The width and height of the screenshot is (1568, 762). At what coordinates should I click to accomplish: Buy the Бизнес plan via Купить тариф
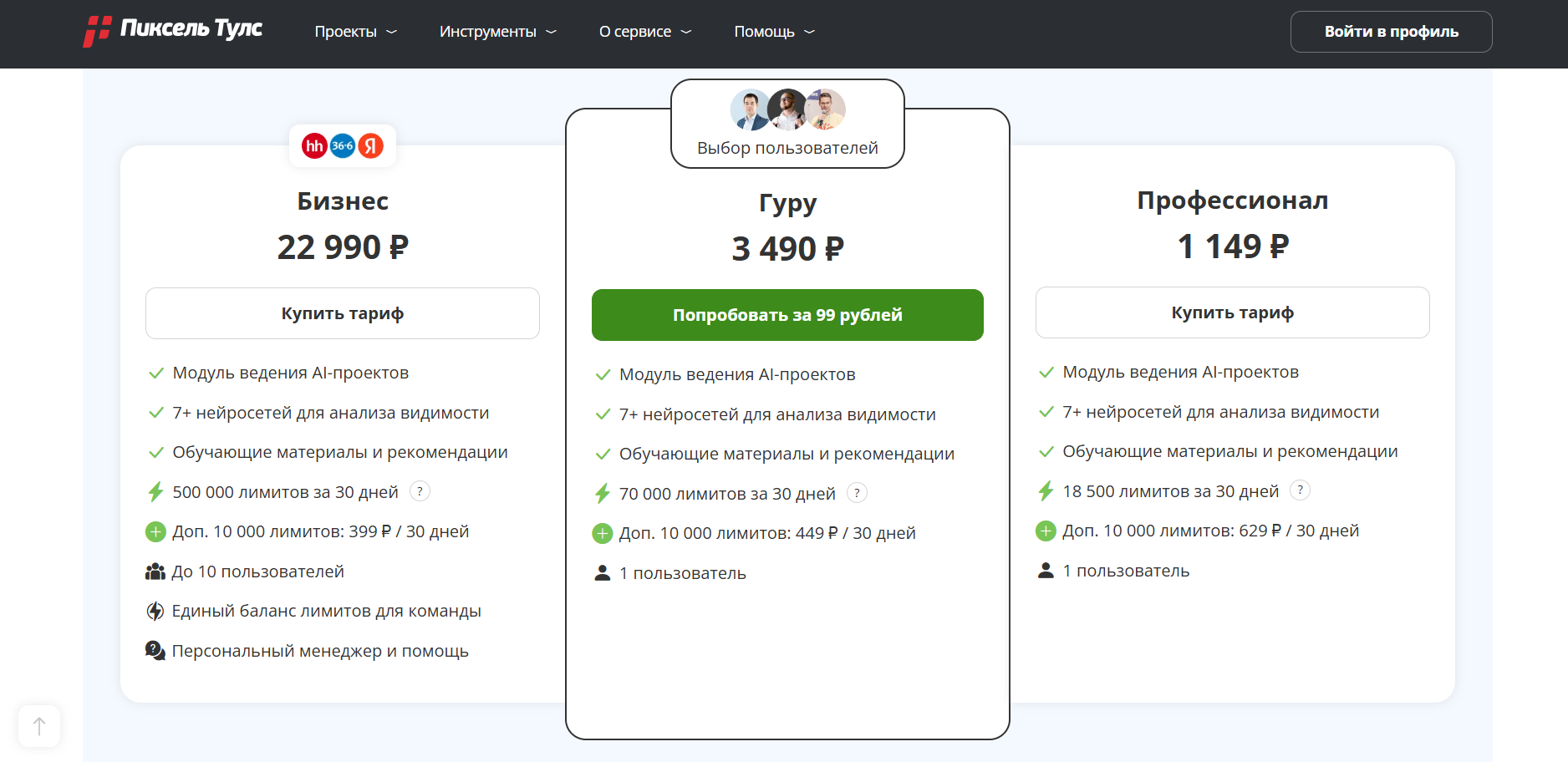pyautogui.click(x=343, y=313)
